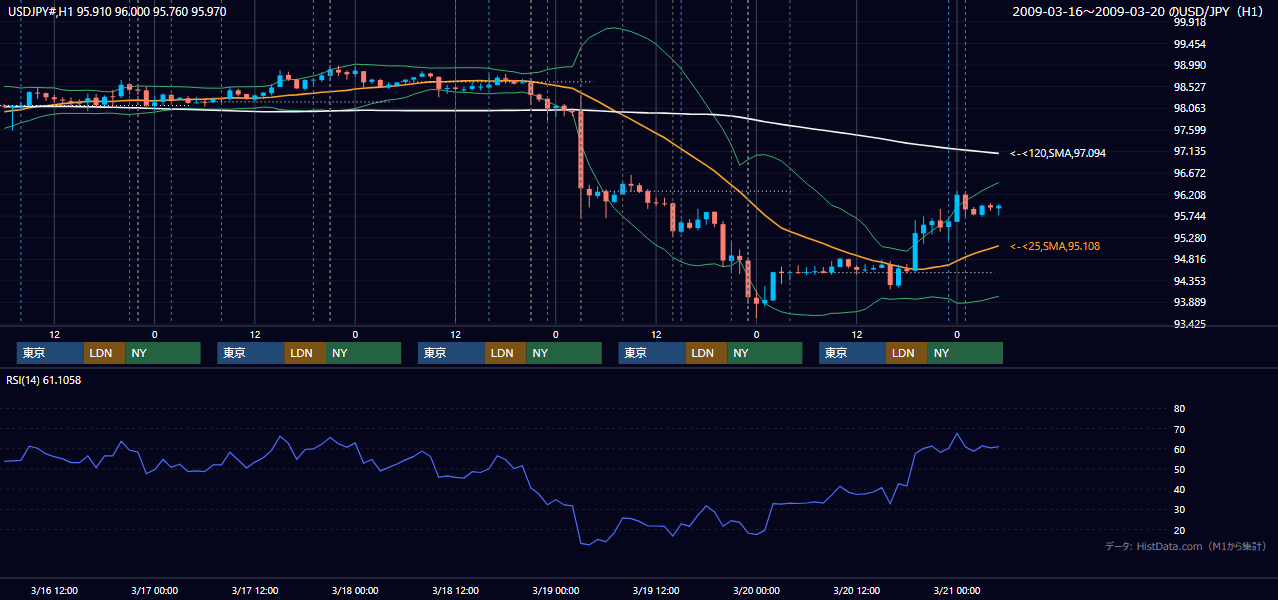Click the 3/19 00:00 time axis label
The image size is (1278, 600).
tap(556, 590)
